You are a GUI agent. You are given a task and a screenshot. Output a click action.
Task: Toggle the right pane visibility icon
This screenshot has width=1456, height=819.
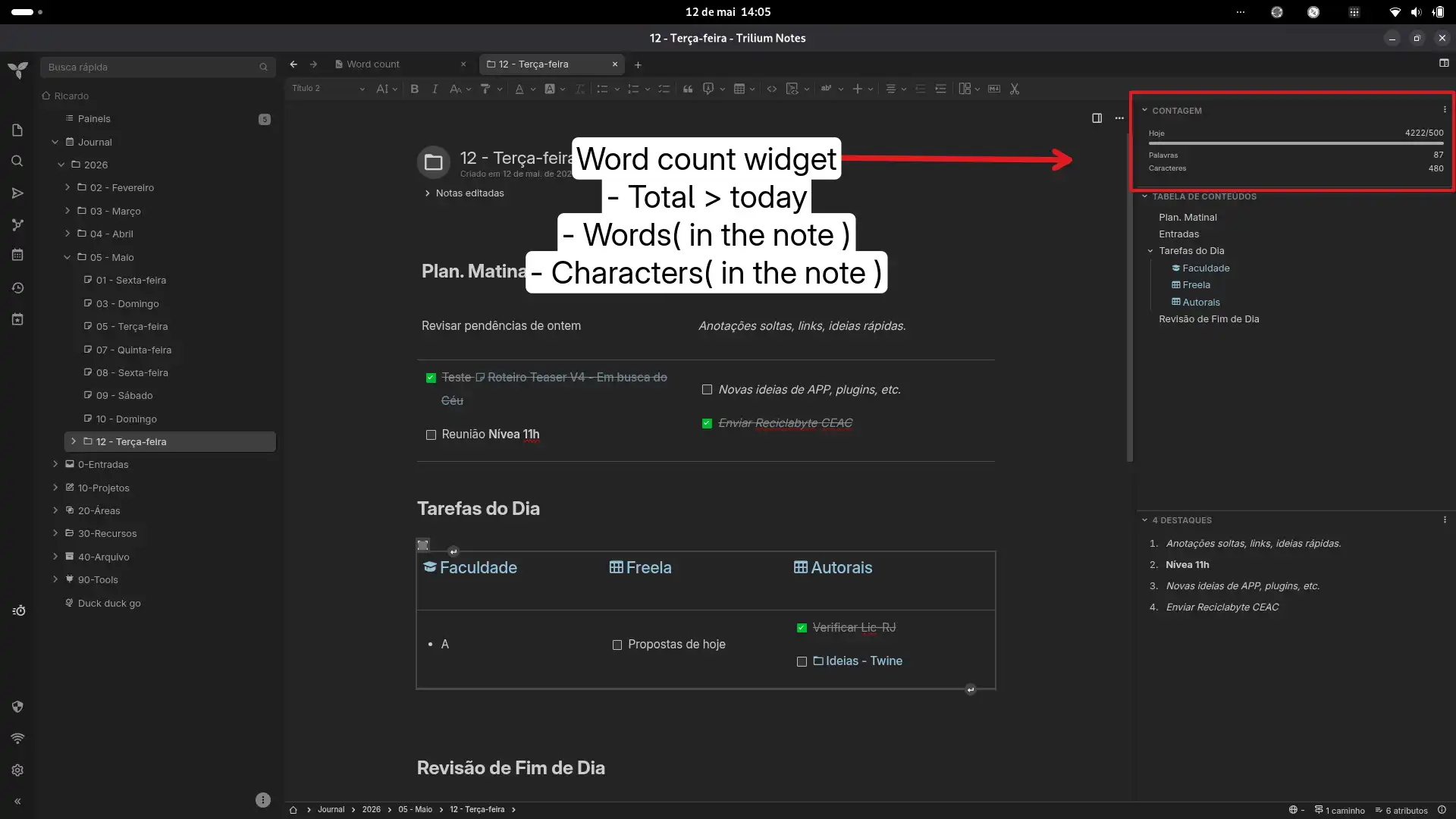point(1444,64)
